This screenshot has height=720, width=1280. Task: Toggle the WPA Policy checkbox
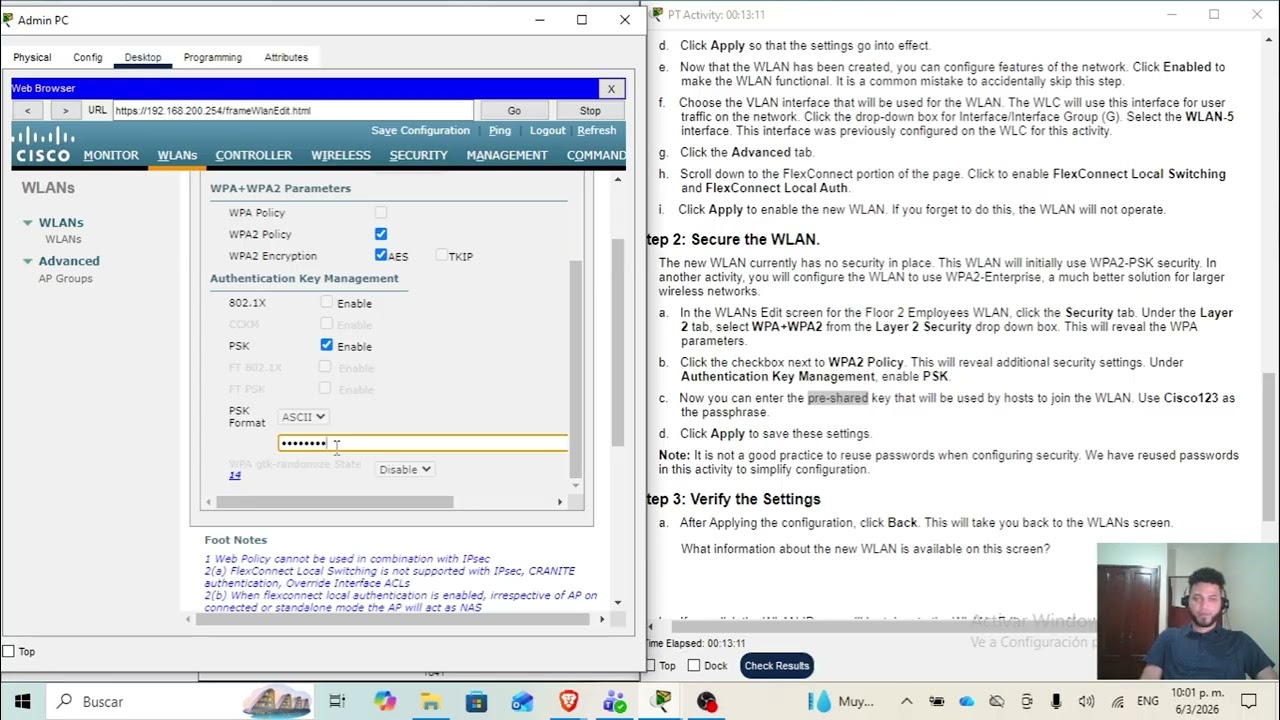click(381, 212)
